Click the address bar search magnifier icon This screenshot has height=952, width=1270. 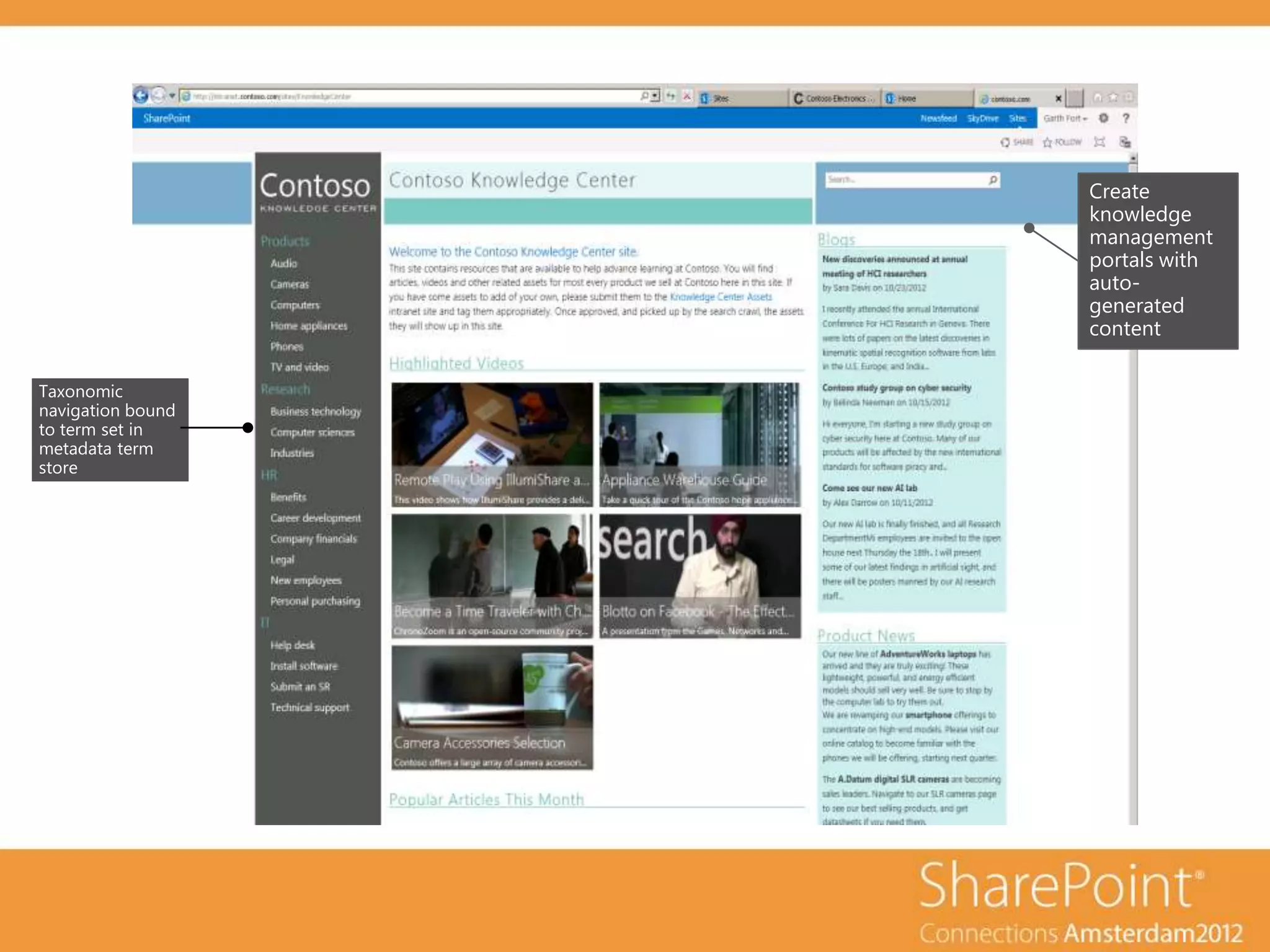(x=644, y=96)
